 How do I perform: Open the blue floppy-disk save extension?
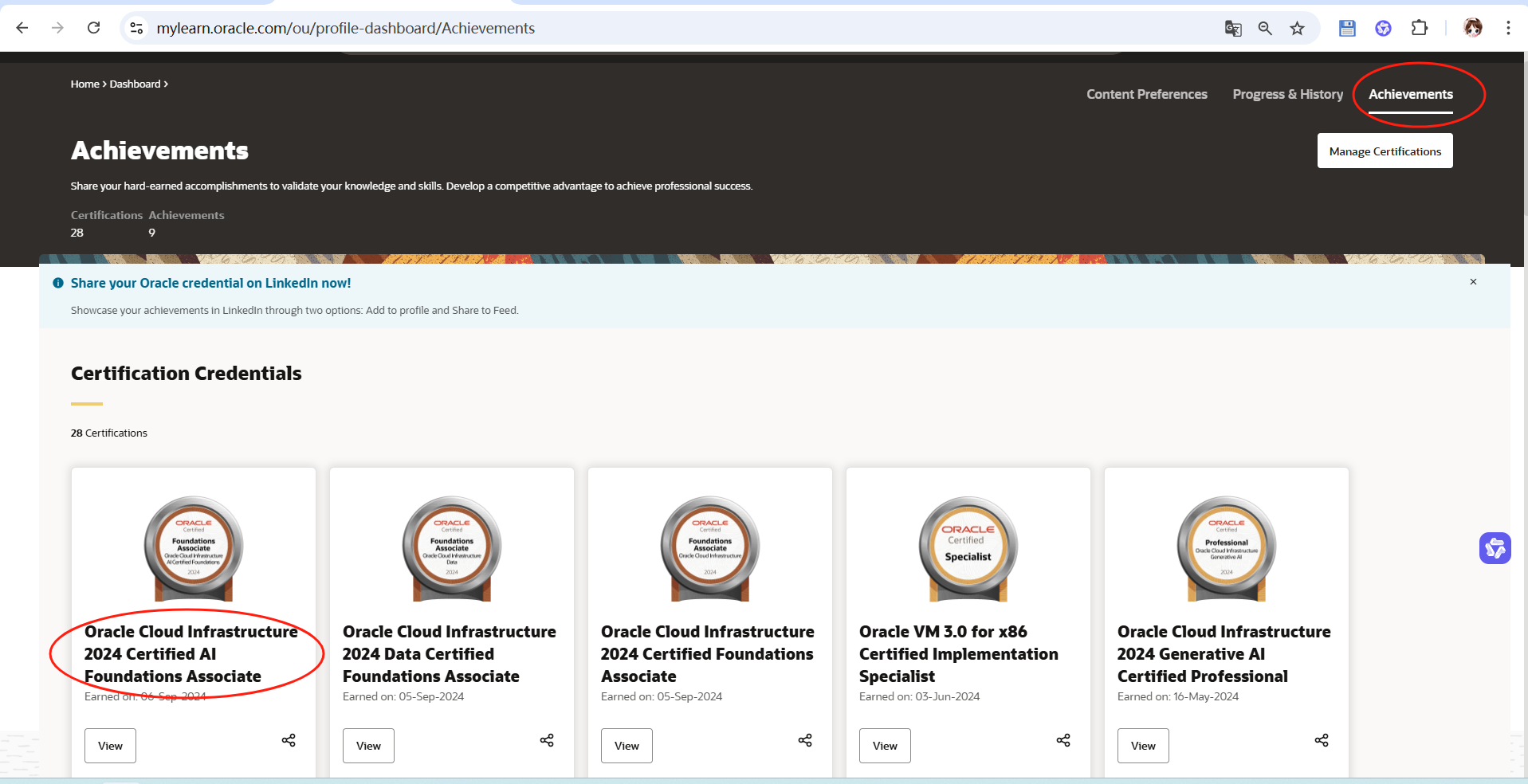coord(1347,29)
